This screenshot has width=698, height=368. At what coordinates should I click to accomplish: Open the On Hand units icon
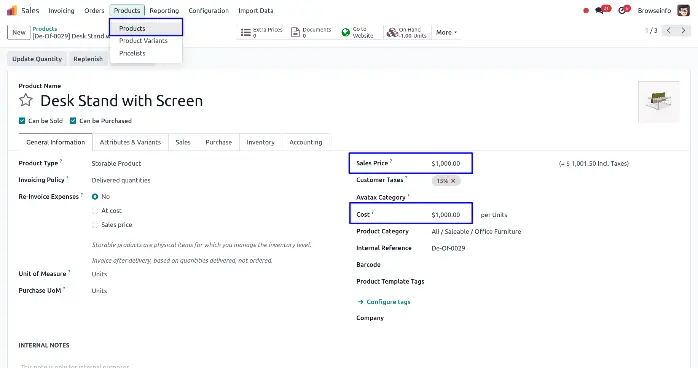[392, 32]
